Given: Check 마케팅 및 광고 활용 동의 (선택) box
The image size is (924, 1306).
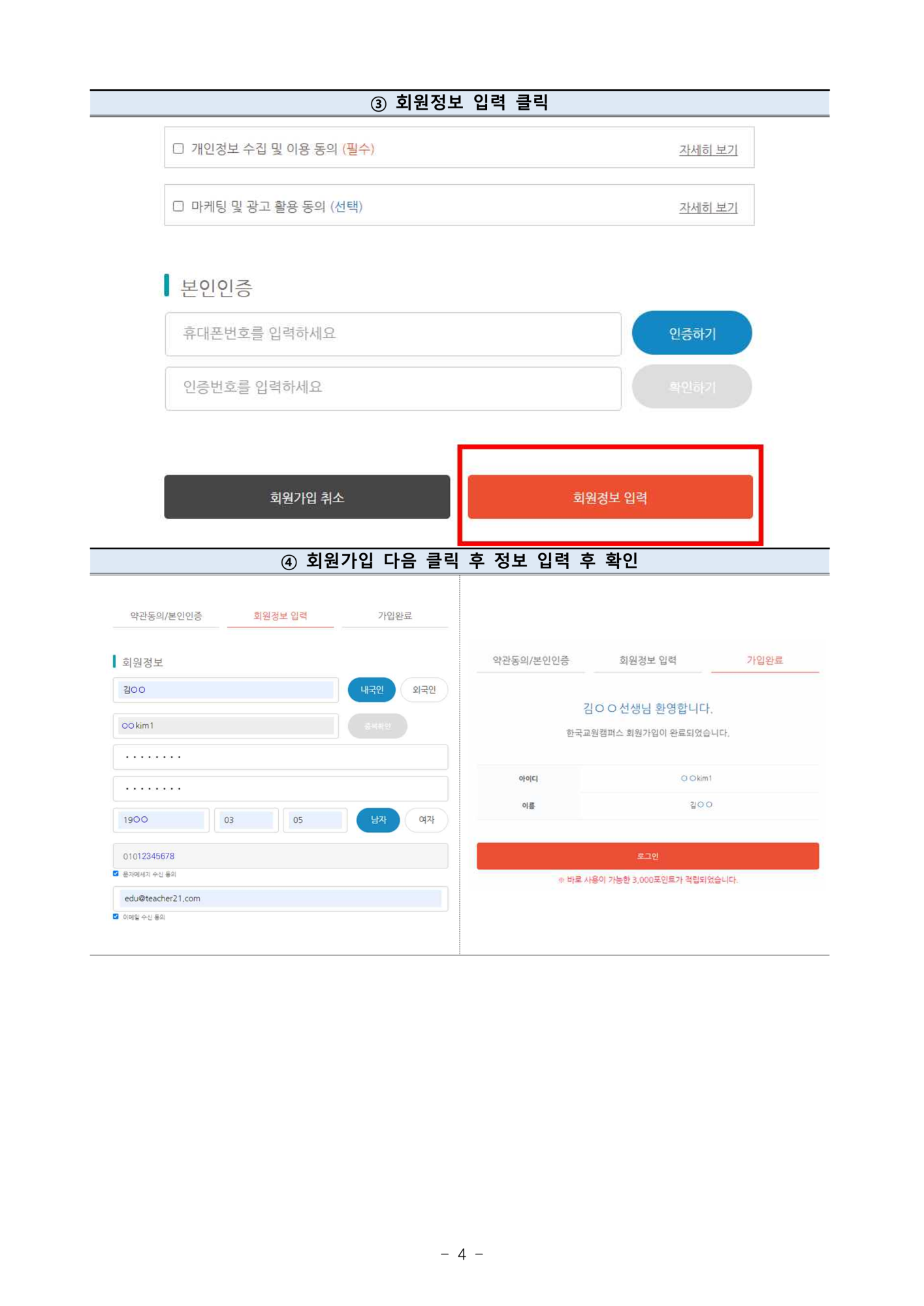Looking at the screenshot, I should pos(178,206).
